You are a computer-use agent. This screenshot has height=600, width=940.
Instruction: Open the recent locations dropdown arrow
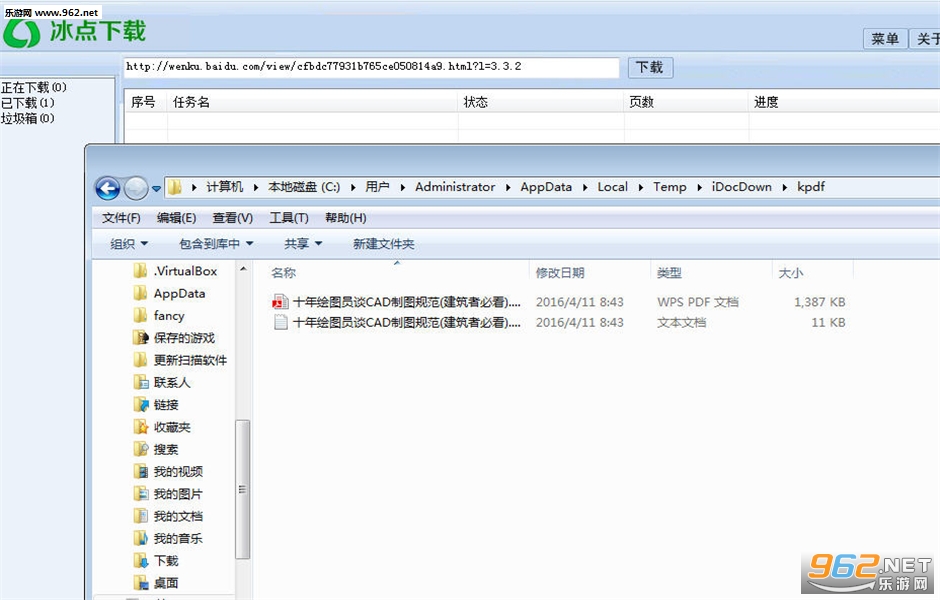pyautogui.click(x=156, y=189)
